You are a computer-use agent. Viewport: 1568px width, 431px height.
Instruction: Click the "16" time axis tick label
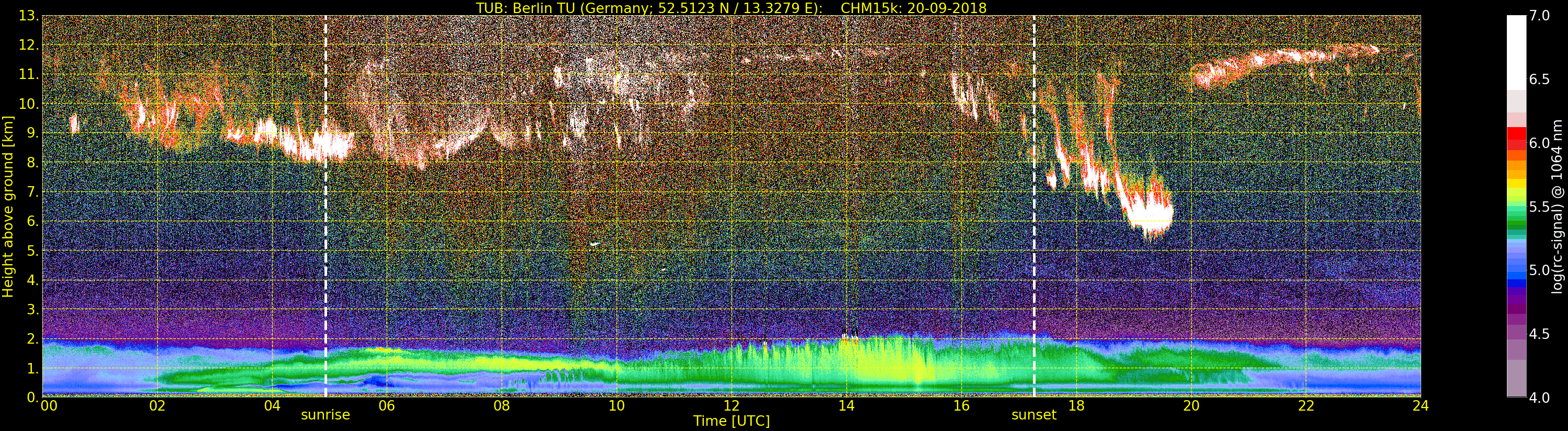tap(961, 406)
